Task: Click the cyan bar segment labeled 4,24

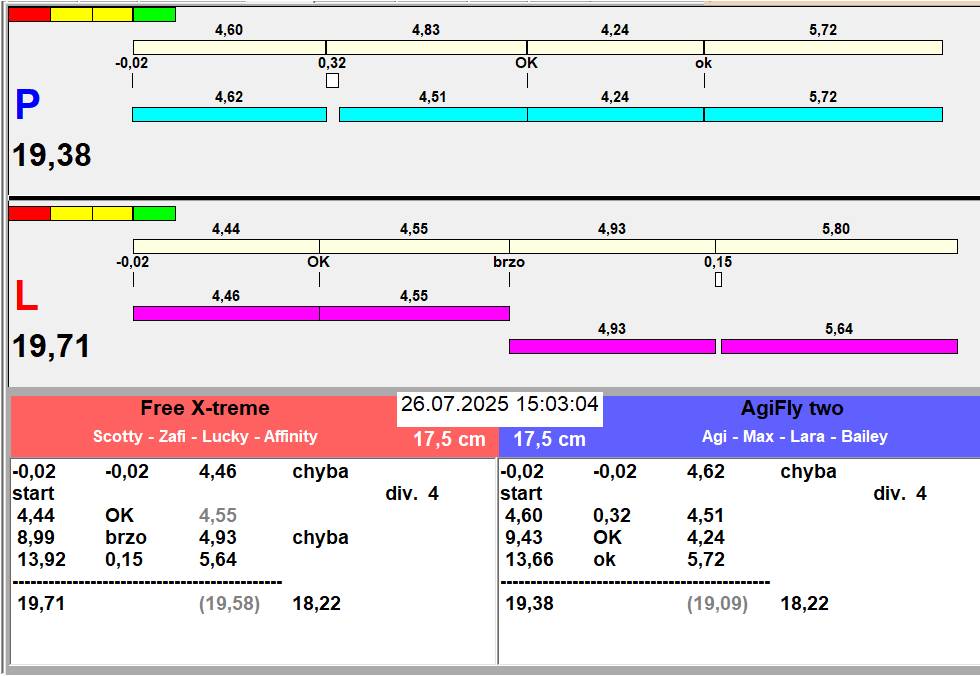Action: coord(616,114)
